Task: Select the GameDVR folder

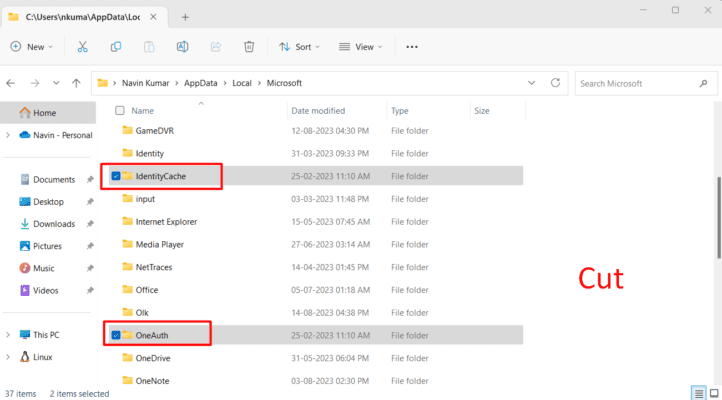Action: tap(154, 131)
